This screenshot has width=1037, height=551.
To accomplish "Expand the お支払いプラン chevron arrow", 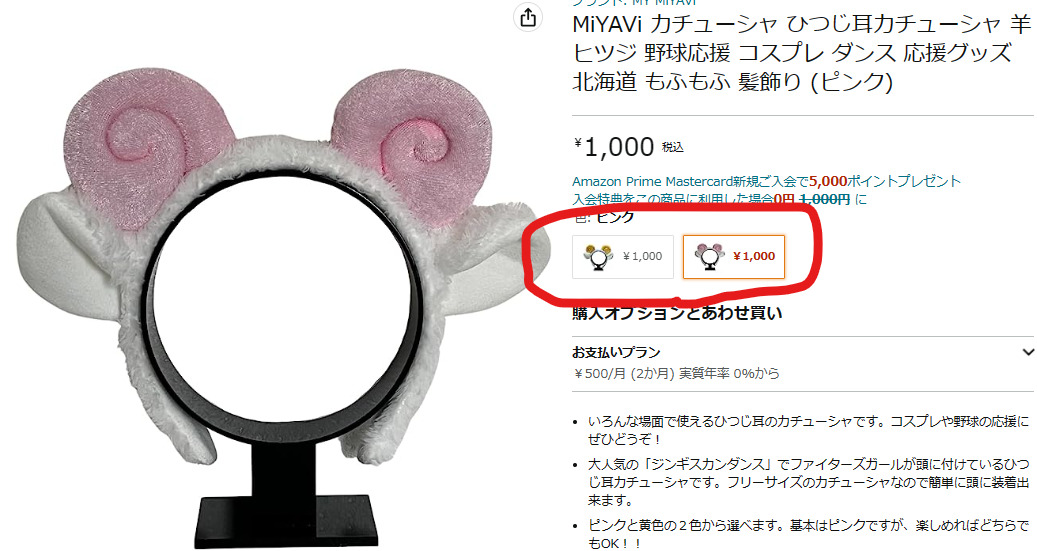I will [x=1027, y=352].
